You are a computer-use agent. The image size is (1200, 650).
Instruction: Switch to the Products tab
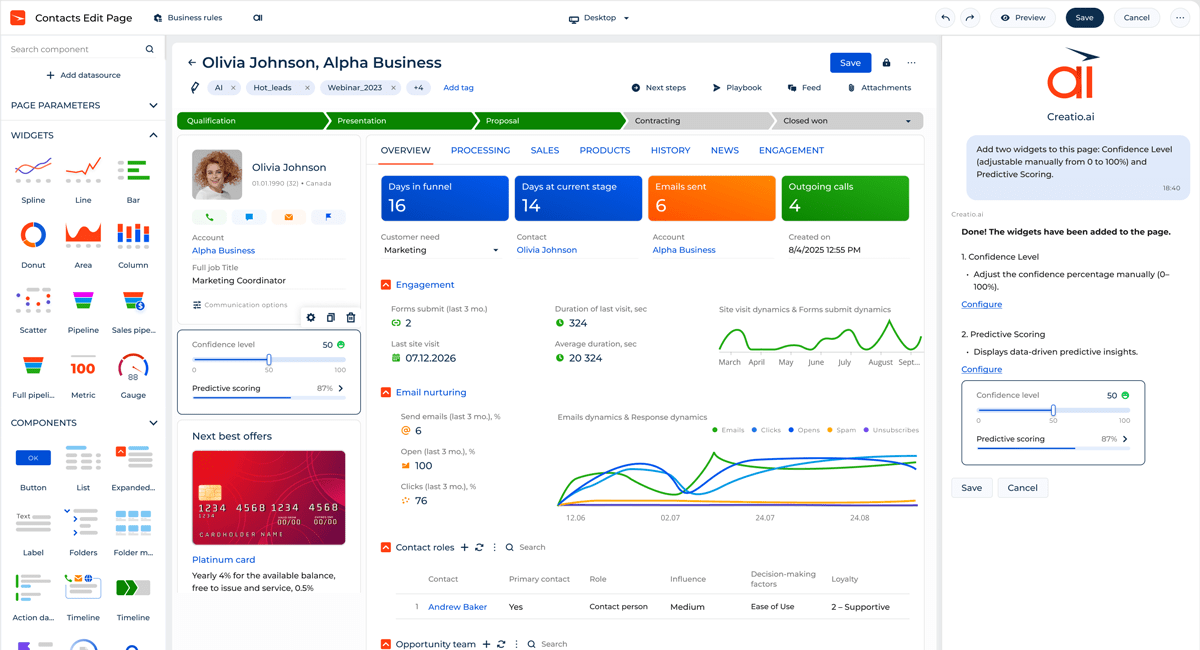pyautogui.click(x=604, y=150)
